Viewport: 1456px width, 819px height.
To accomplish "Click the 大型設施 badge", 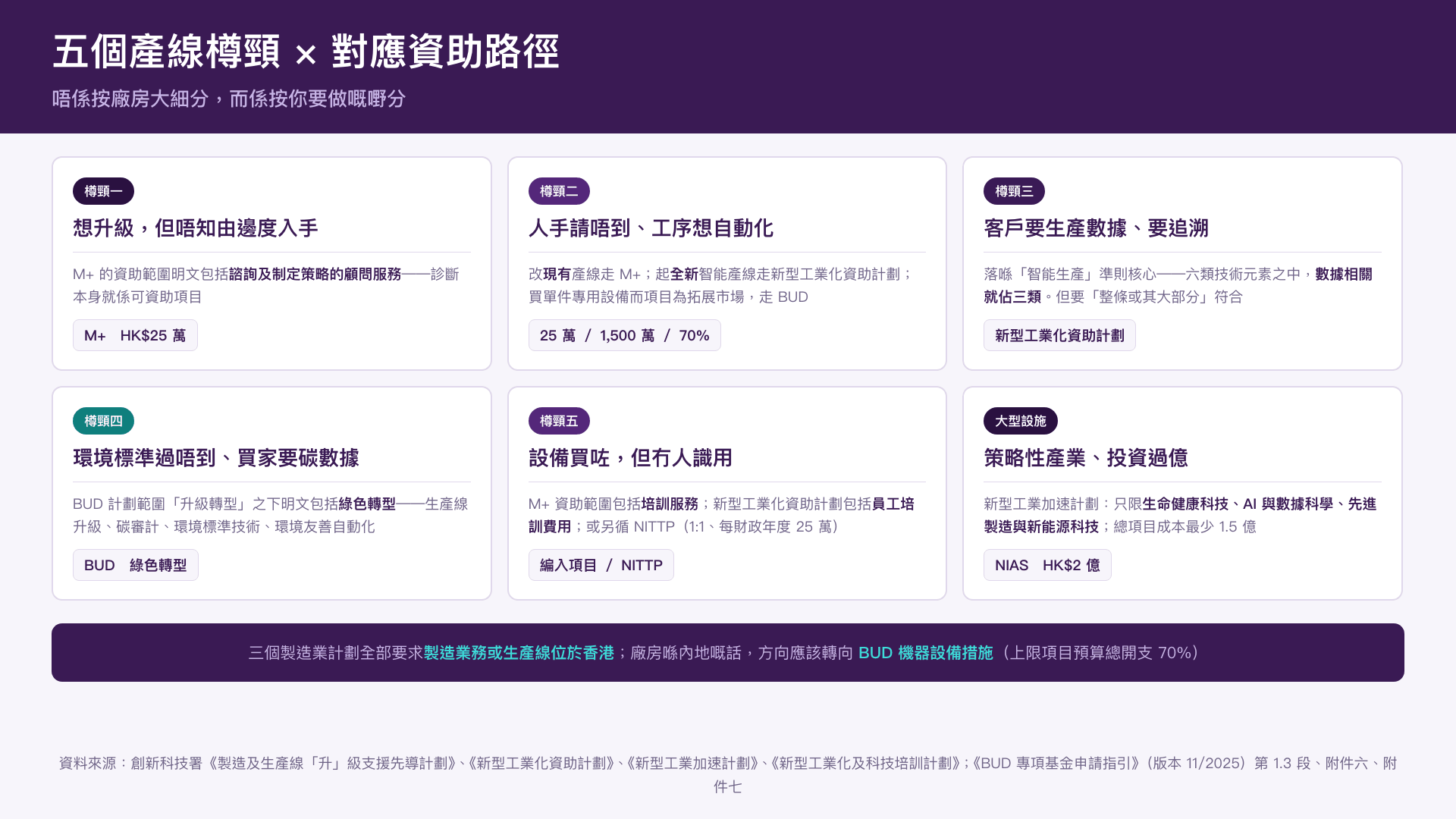I will 1021,421.
